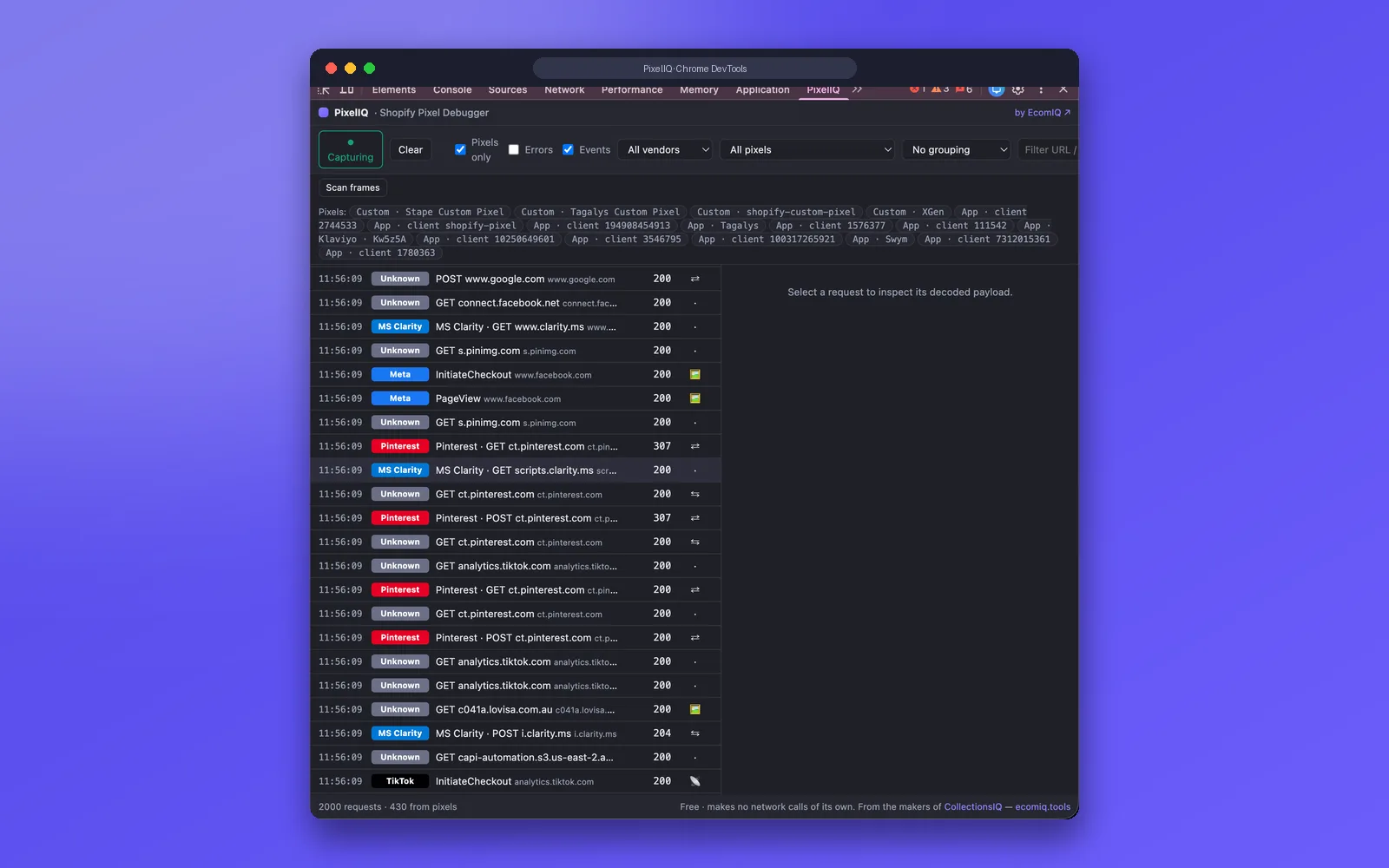Toggle the device toolbar icon

[x=346, y=89]
